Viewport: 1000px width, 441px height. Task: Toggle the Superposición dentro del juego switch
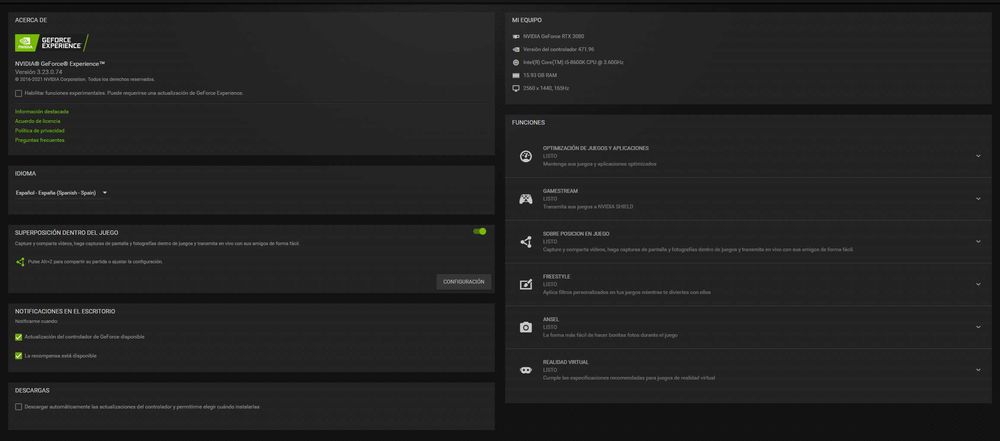(480, 231)
